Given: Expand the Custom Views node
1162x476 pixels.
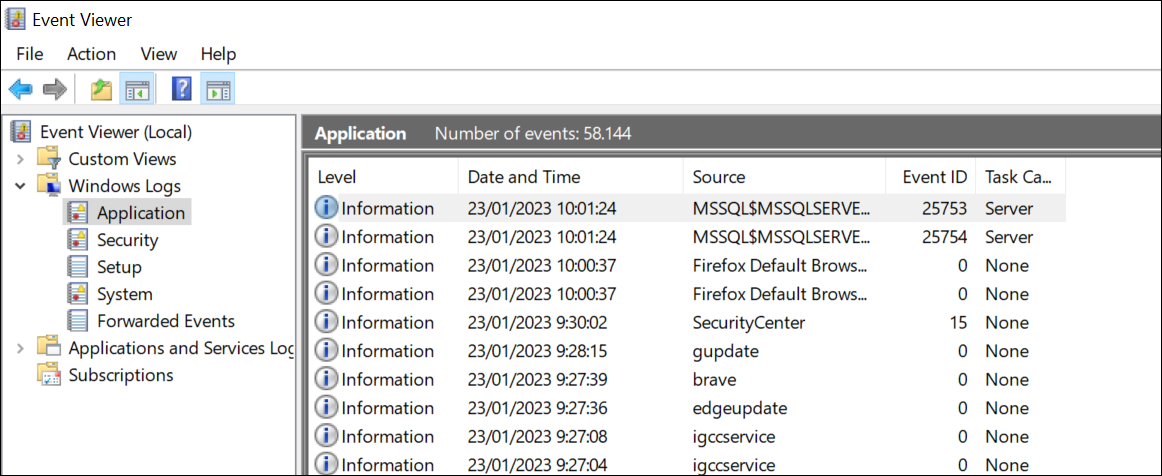Looking at the screenshot, I should [21, 159].
